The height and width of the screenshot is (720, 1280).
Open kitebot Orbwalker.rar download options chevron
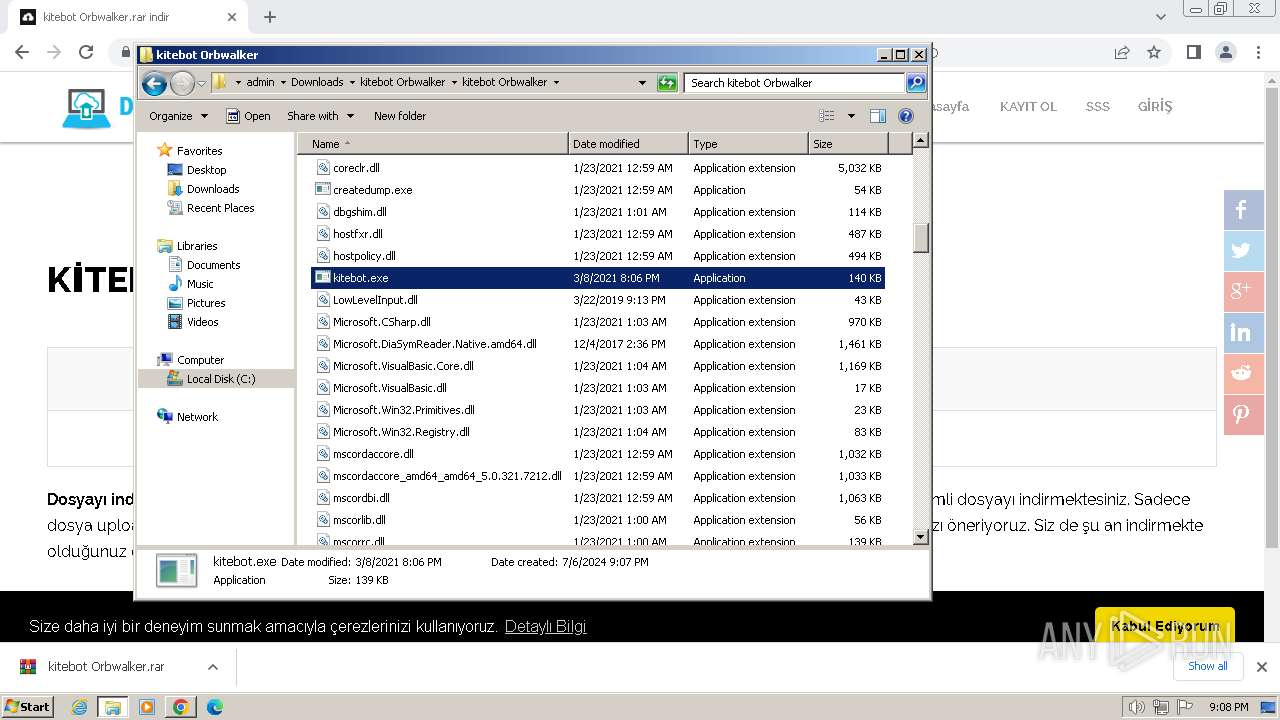(212, 667)
